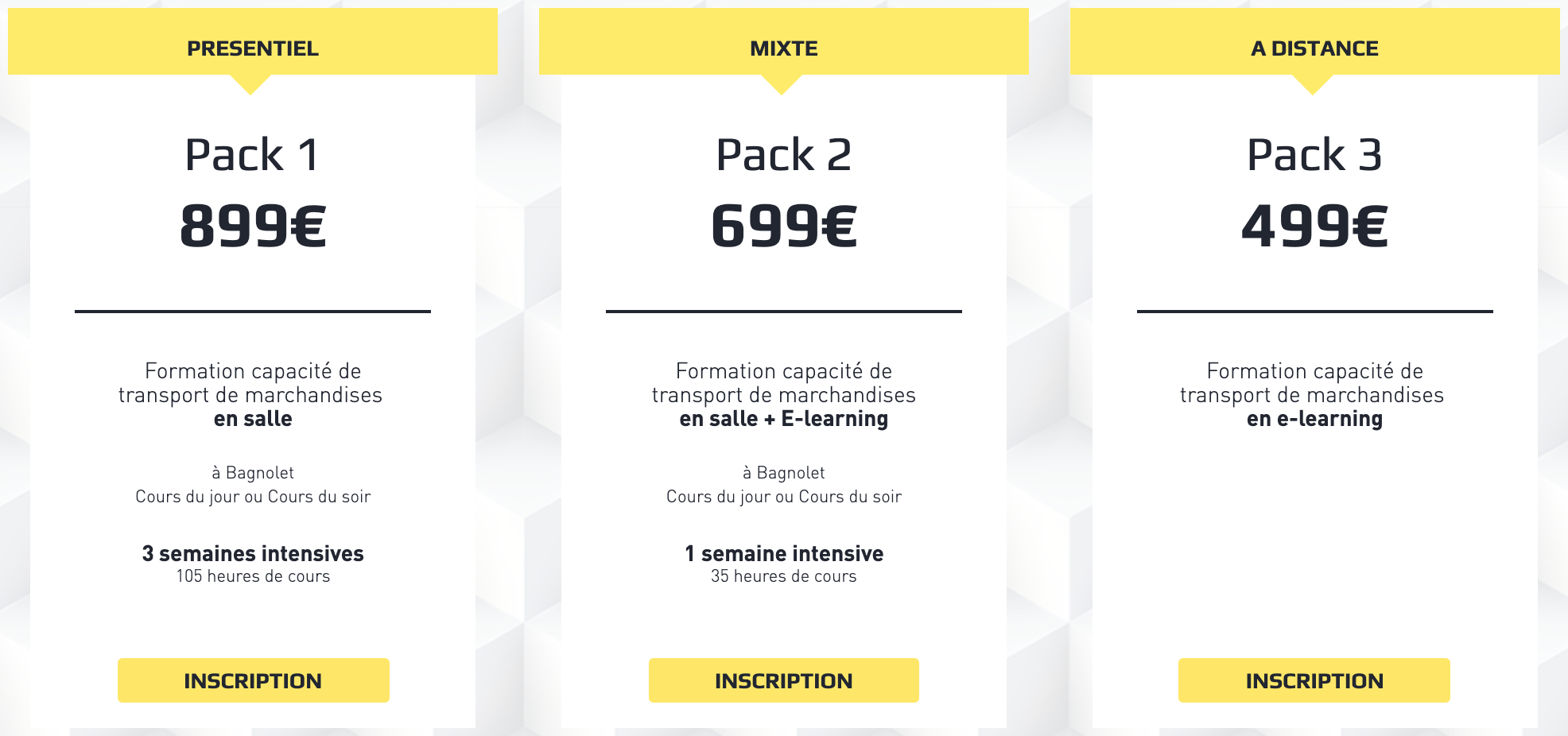Select the MIXTE header banner
The image size is (1568, 736).
click(x=784, y=42)
